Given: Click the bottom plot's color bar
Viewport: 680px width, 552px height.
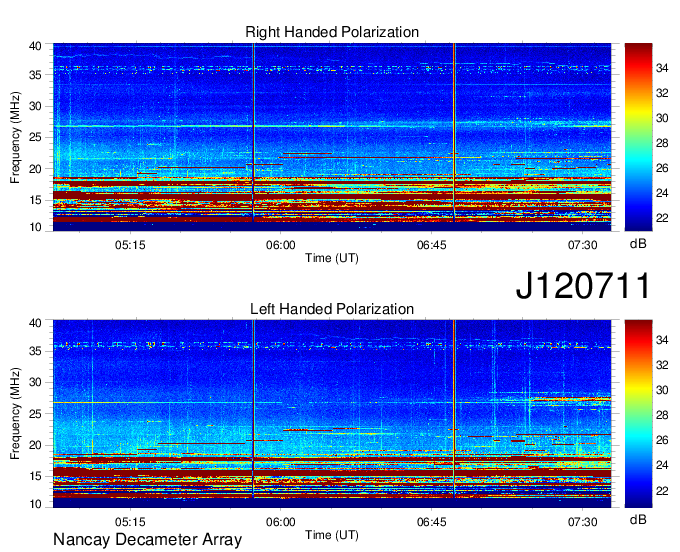Looking at the screenshot, I should pyautogui.click(x=638, y=414).
